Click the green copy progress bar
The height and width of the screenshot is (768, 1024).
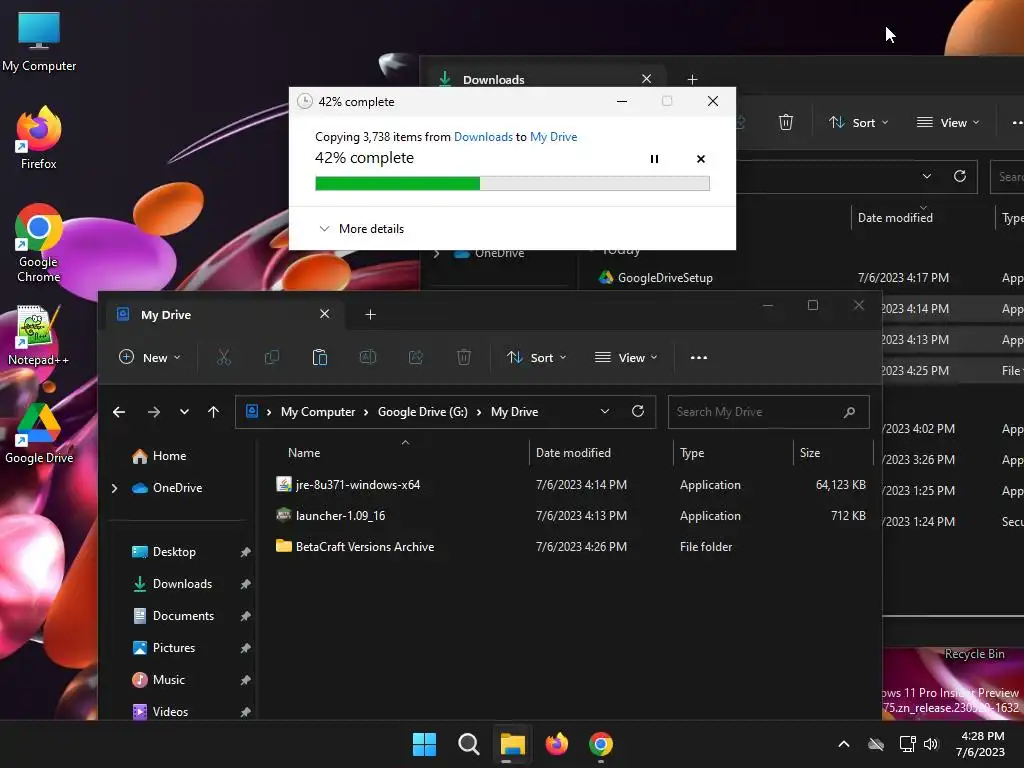[512, 184]
